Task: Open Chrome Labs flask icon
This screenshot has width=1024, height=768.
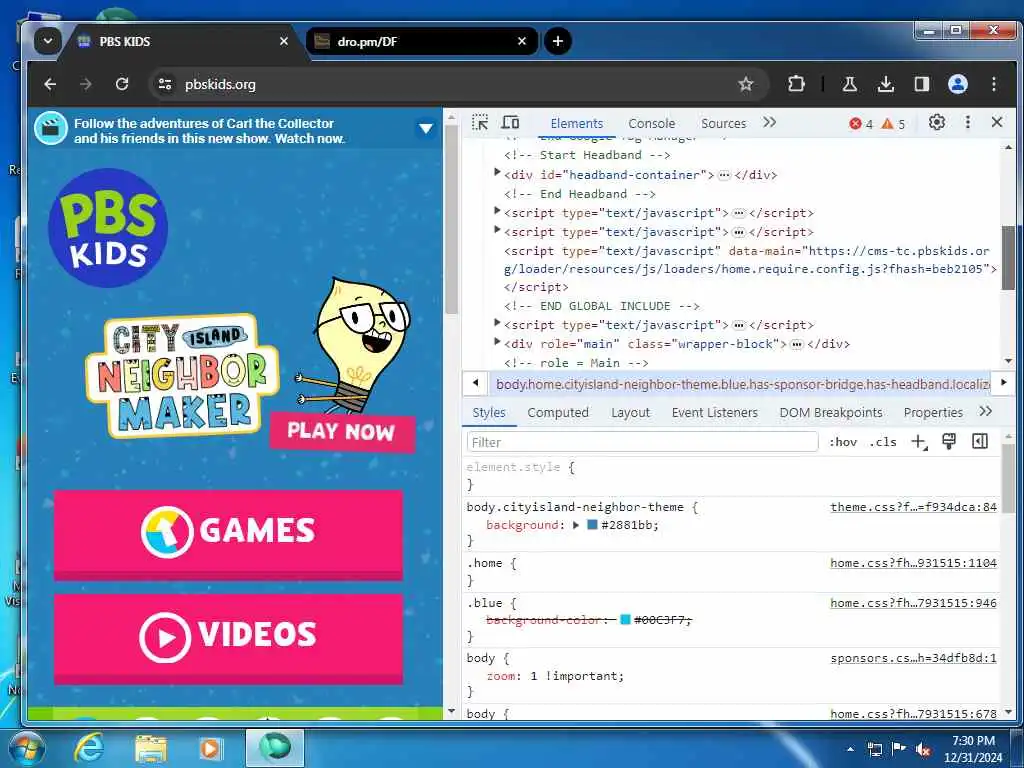Action: (x=850, y=84)
